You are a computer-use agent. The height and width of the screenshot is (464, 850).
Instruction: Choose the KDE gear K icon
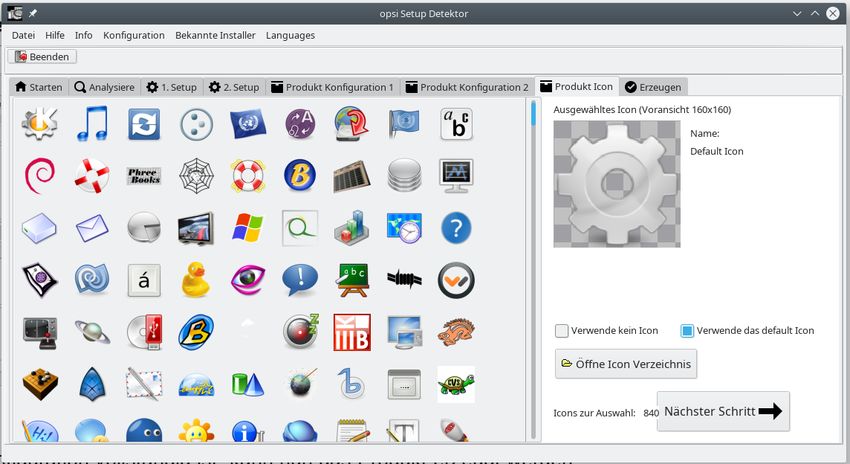pos(40,124)
